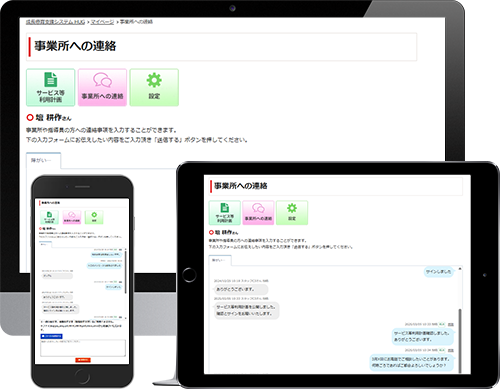Viewport: 500px width, 389px height.
Task: Open the gear settings button on the phone
Action: tap(94, 217)
